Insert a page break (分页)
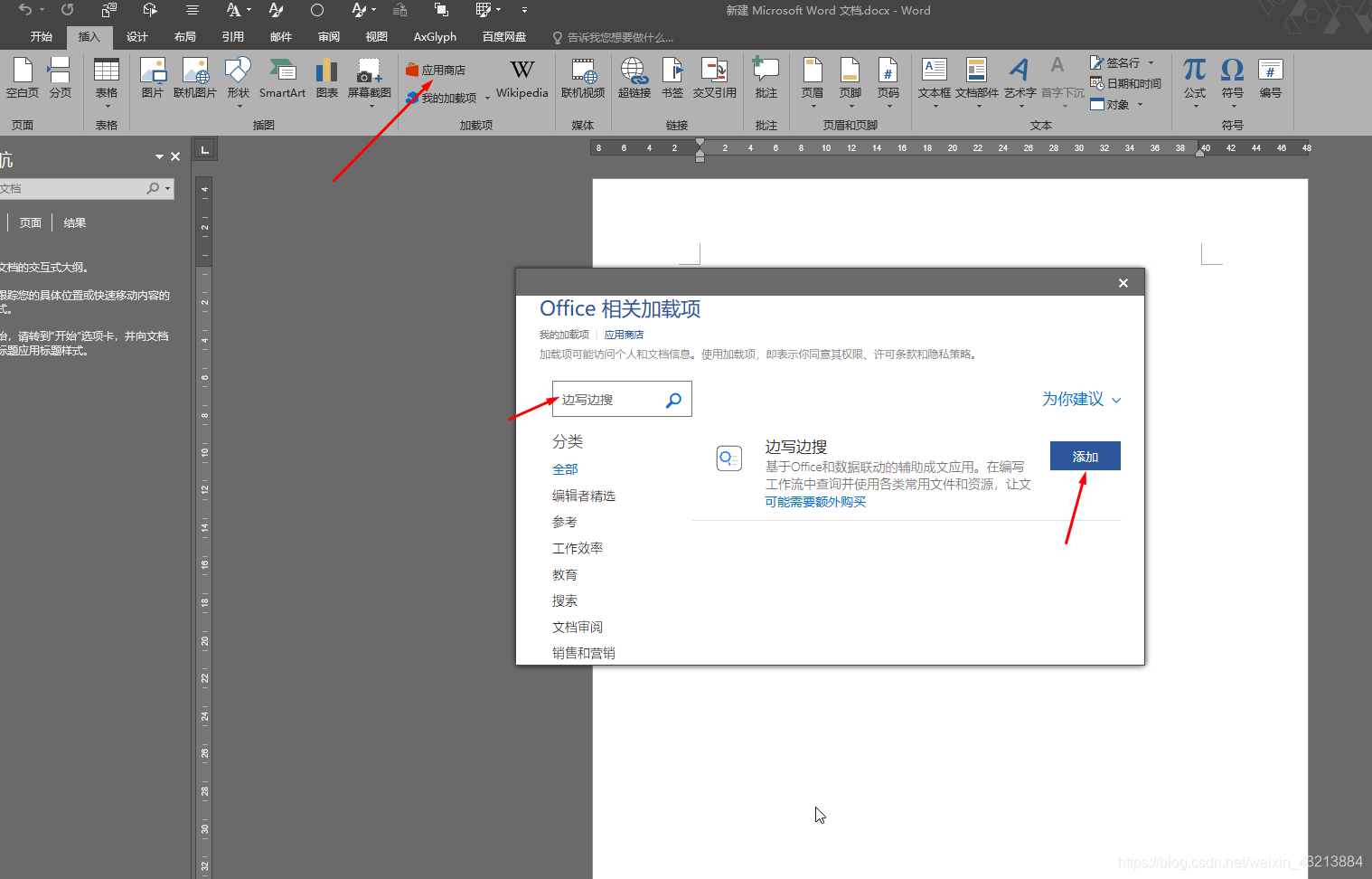Viewport: 1372px width, 879px height. (x=61, y=78)
